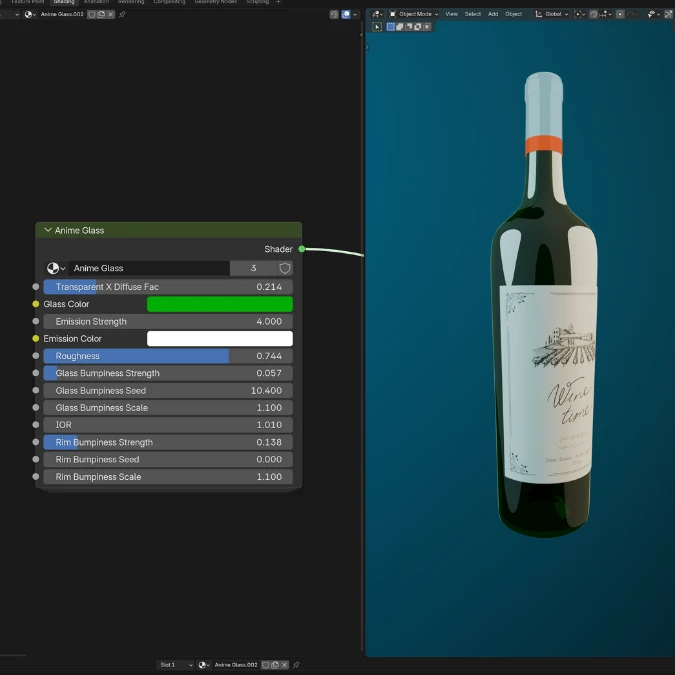The image size is (675, 675).
Task: Pin the node tree in bottom header
Action: [296, 665]
